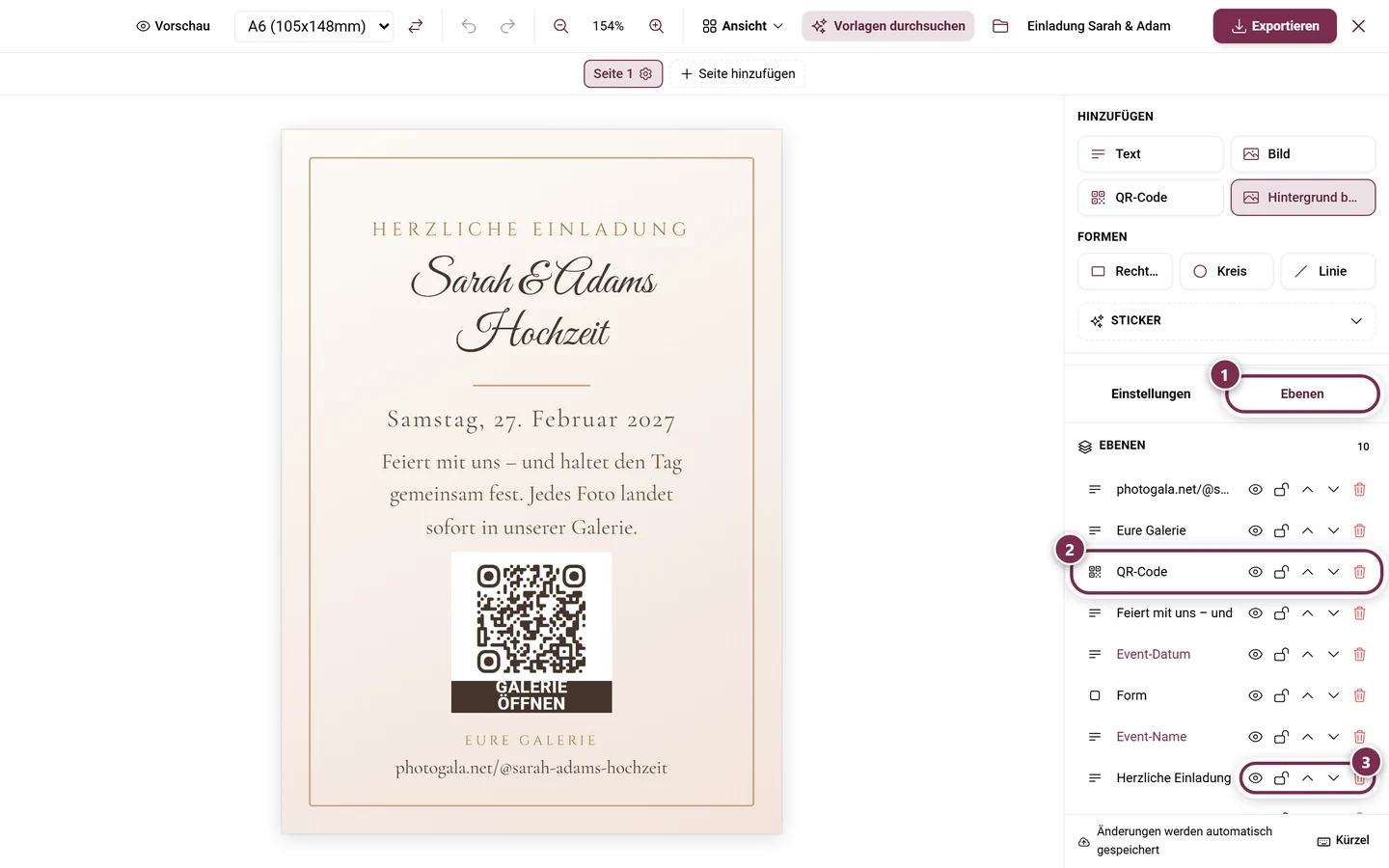Move the QR-Code layer up
This screenshot has height=868, width=1389.
(x=1307, y=572)
